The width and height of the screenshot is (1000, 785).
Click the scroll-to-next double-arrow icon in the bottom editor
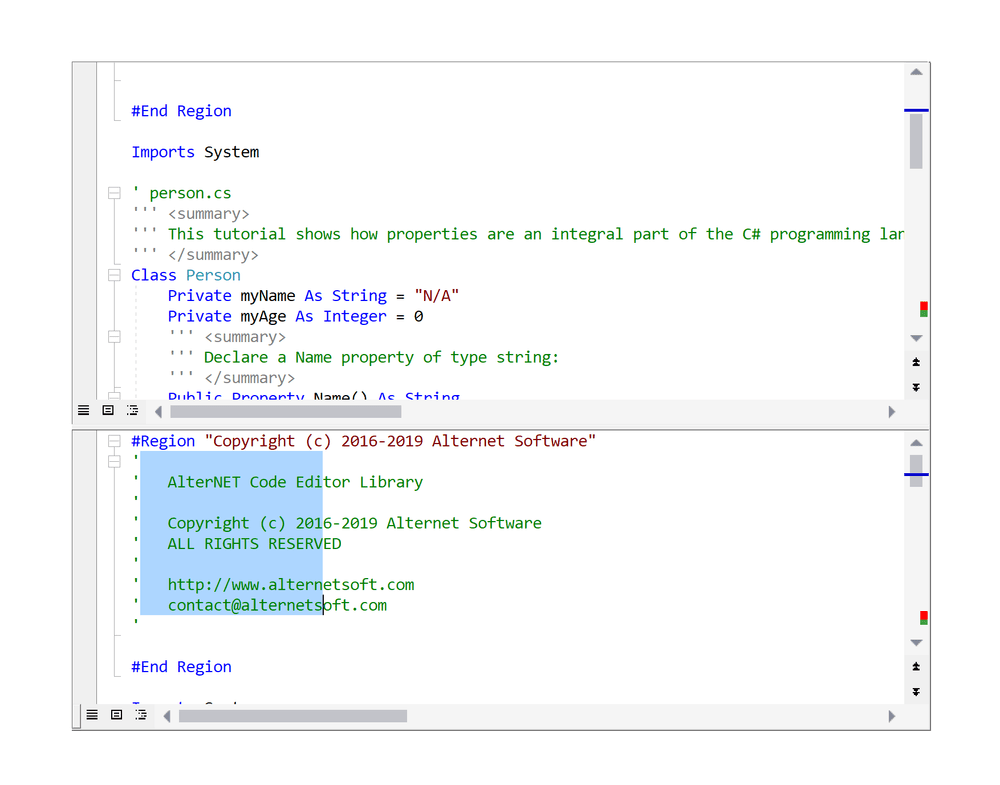tap(916, 691)
